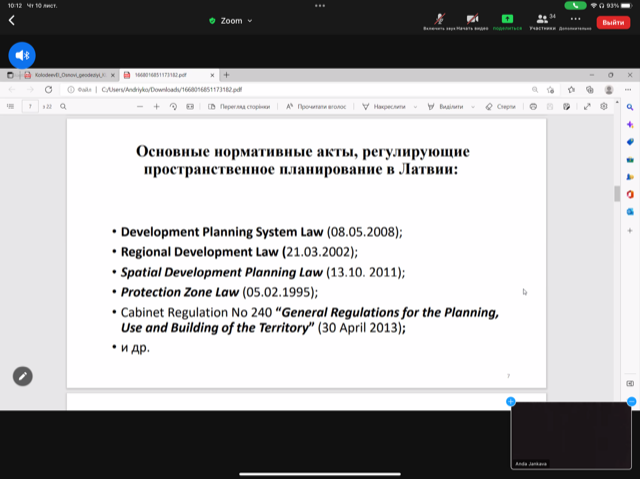This screenshot has width=640, height=479.
Task: Click the PDF vertical scrollbar thumb
Action: (617, 193)
